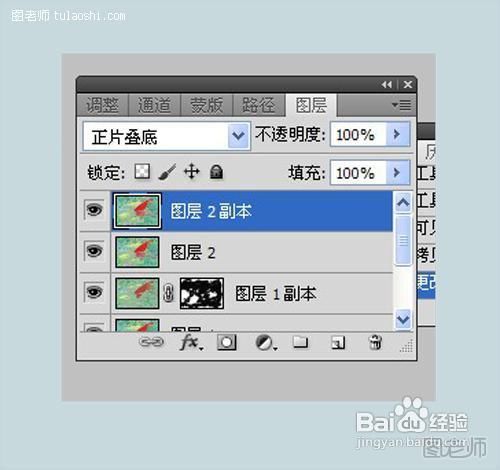
Task: Expand the 填充 fill slider arrow
Action: (x=397, y=172)
